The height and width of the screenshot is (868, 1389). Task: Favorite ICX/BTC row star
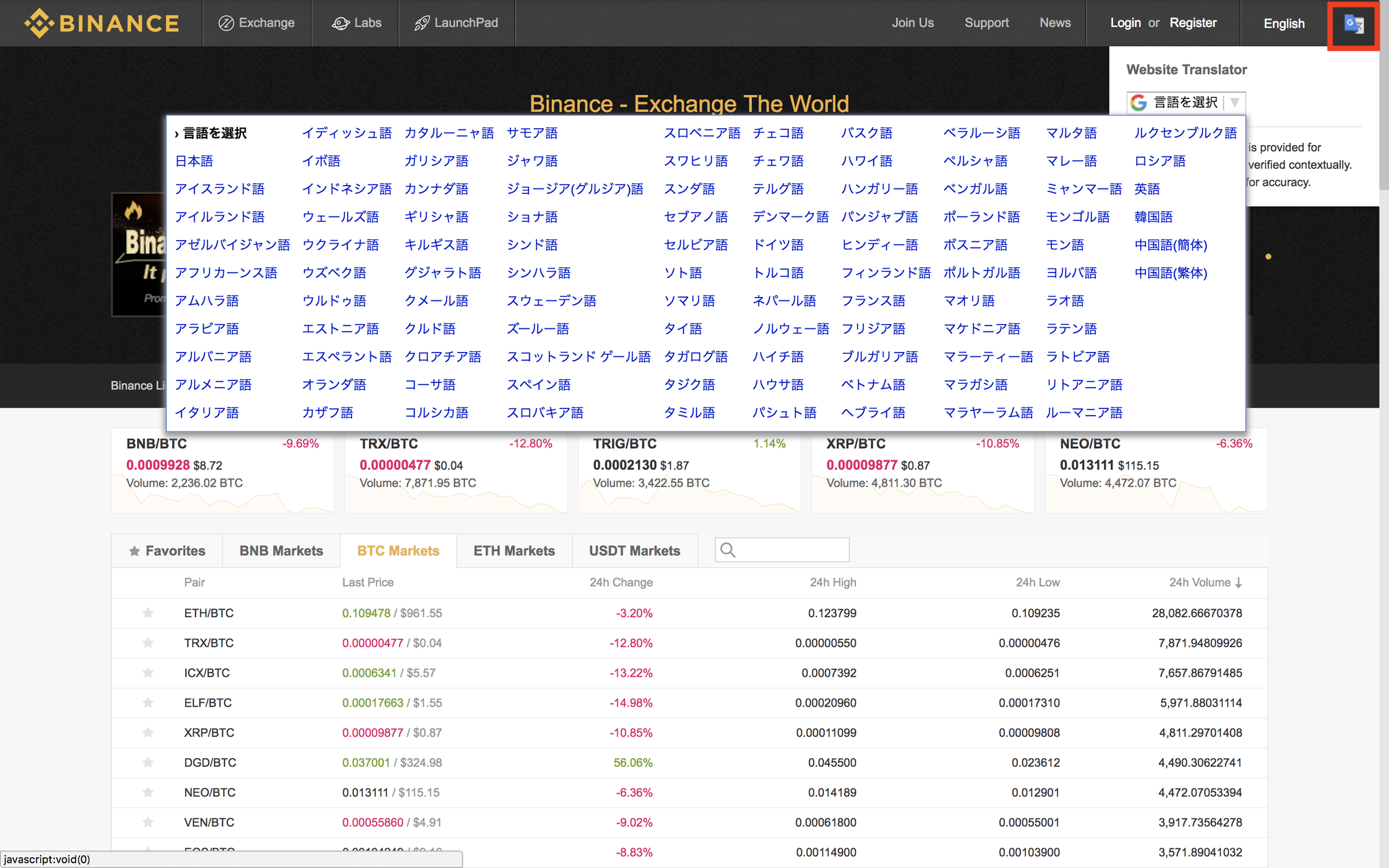[x=148, y=673]
